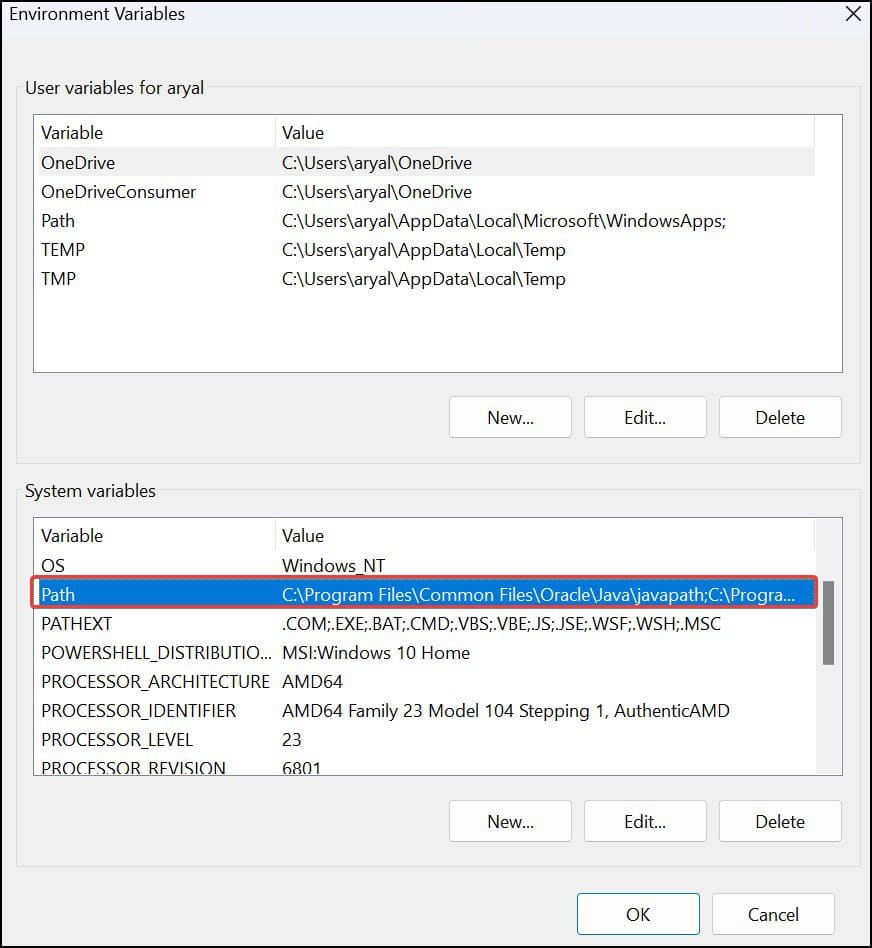The height and width of the screenshot is (948, 872).
Task: Delete the selected system variable
Action: [780, 821]
